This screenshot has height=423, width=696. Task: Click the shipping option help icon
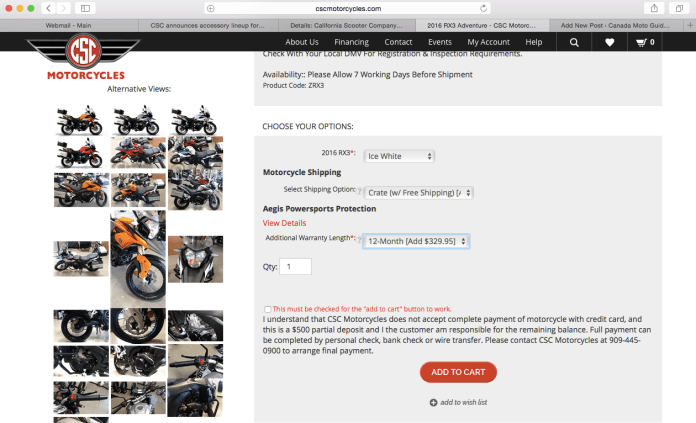click(x=360, y=191)
